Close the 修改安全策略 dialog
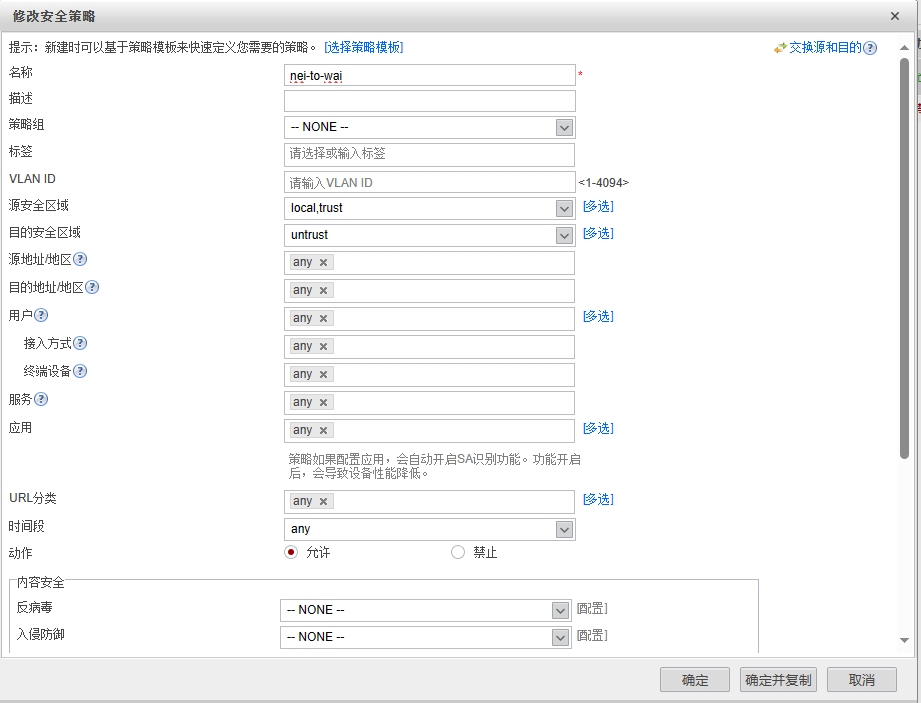The image size is (921, 703). click(895, 16)
